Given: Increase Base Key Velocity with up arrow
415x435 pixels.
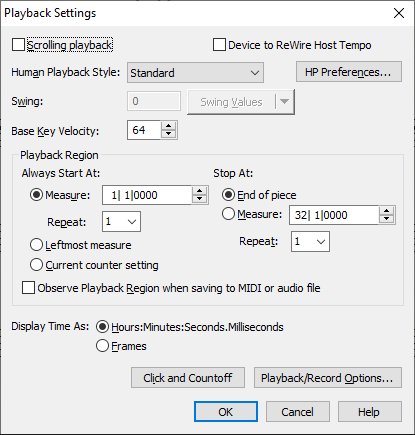Looking at the screenshot, I should click(169, 126).
